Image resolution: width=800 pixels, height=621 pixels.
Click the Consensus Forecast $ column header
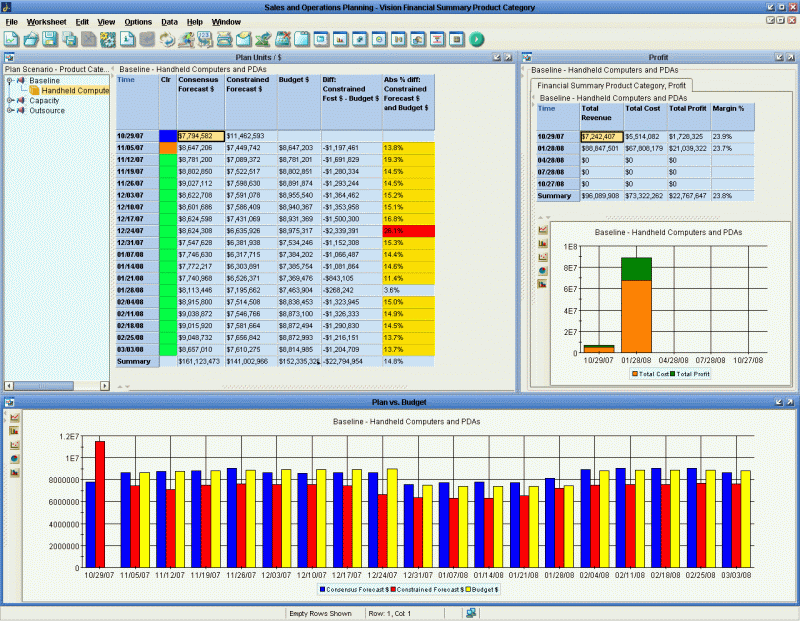[x=201, y=102]
